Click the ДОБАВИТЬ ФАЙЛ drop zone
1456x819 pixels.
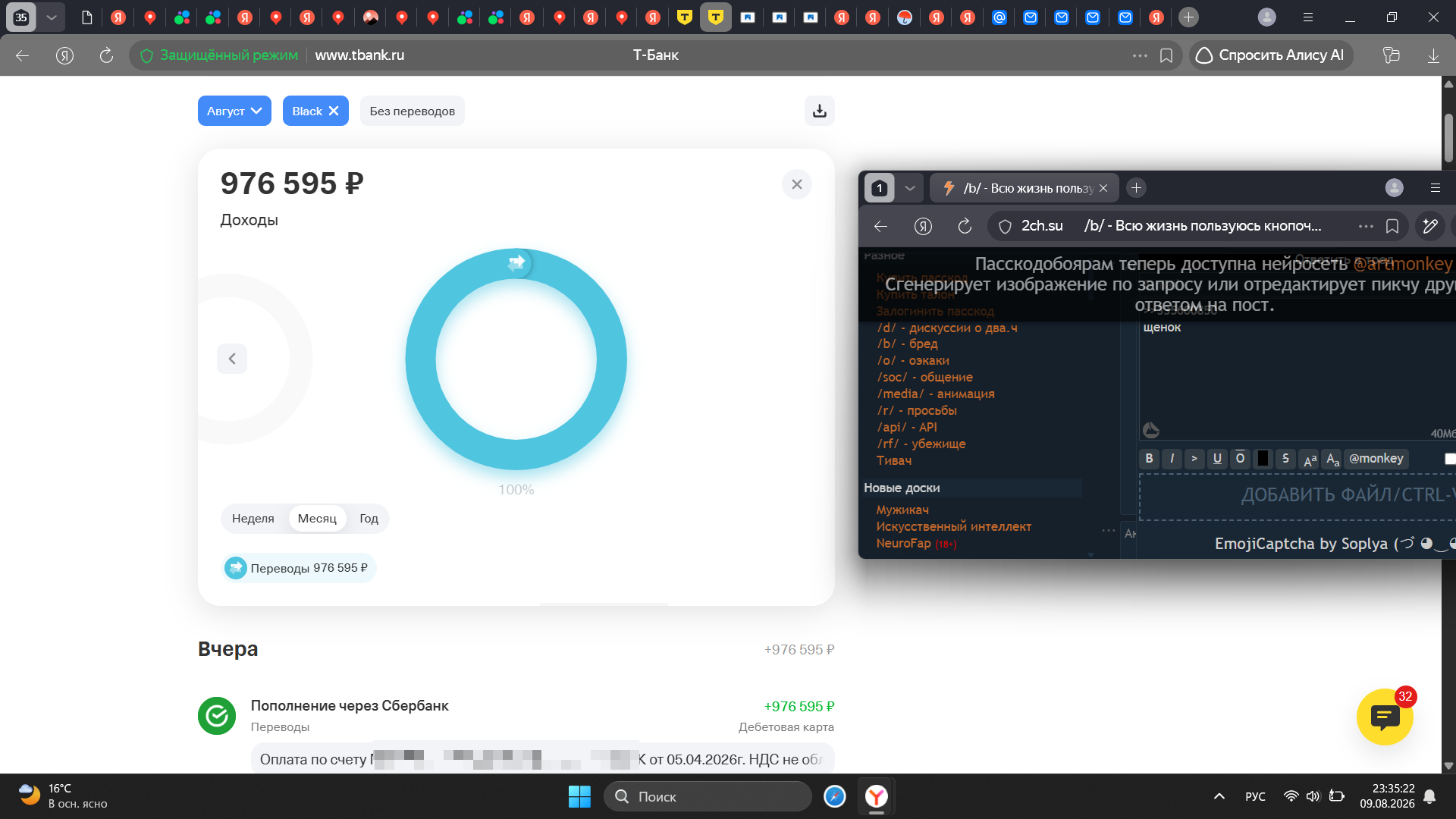point(1298,497)
